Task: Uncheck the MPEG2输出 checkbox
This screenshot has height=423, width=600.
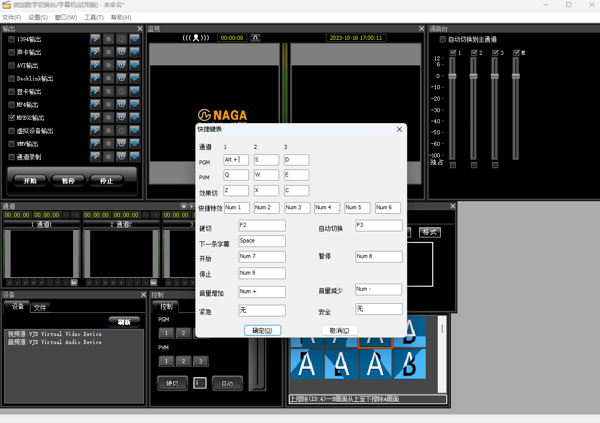Action: pyautogui.click(x=12, y=117)
